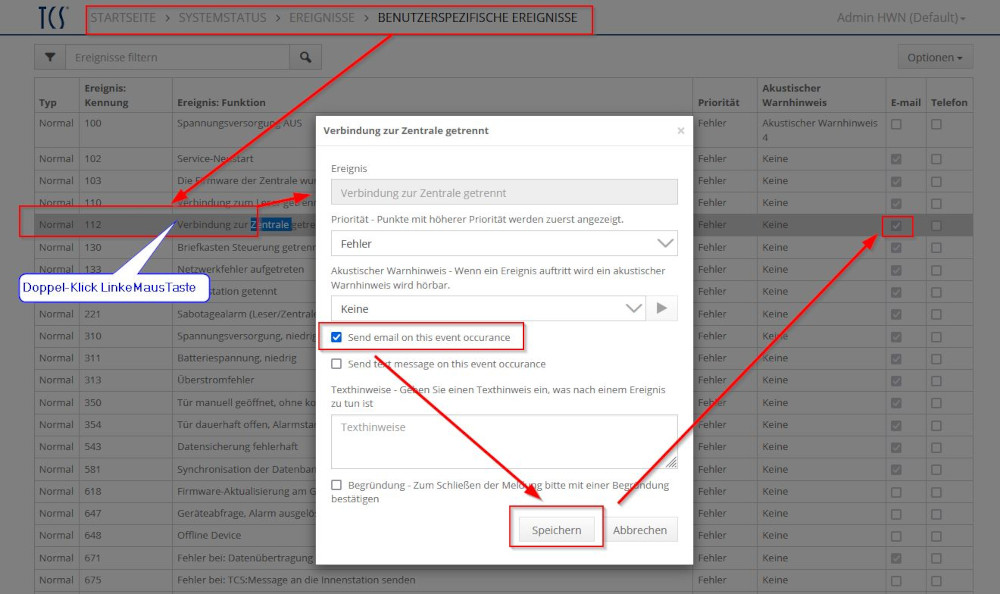The width and height of the screenshot is (1000, 594).
Task: Toggle 'Send email on this event occurance'
Action: coord(337,338)
